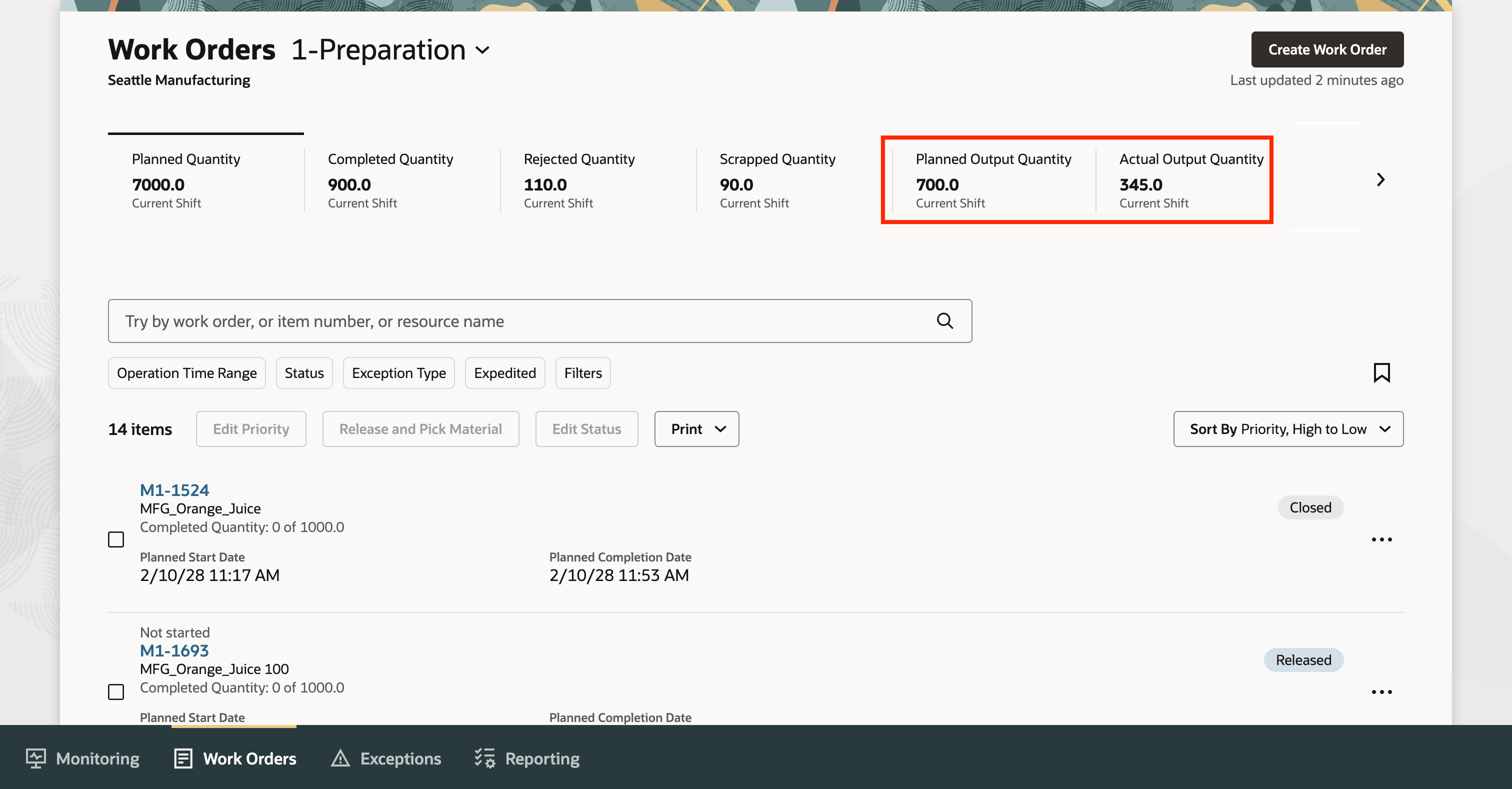
Task: Open the Exception Type filter chip
Action: click(398, 373)
